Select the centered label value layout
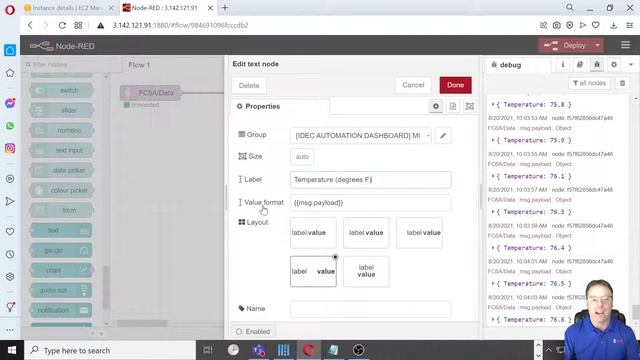The height and width of the screenshot is (360, 640). [366, 233]
